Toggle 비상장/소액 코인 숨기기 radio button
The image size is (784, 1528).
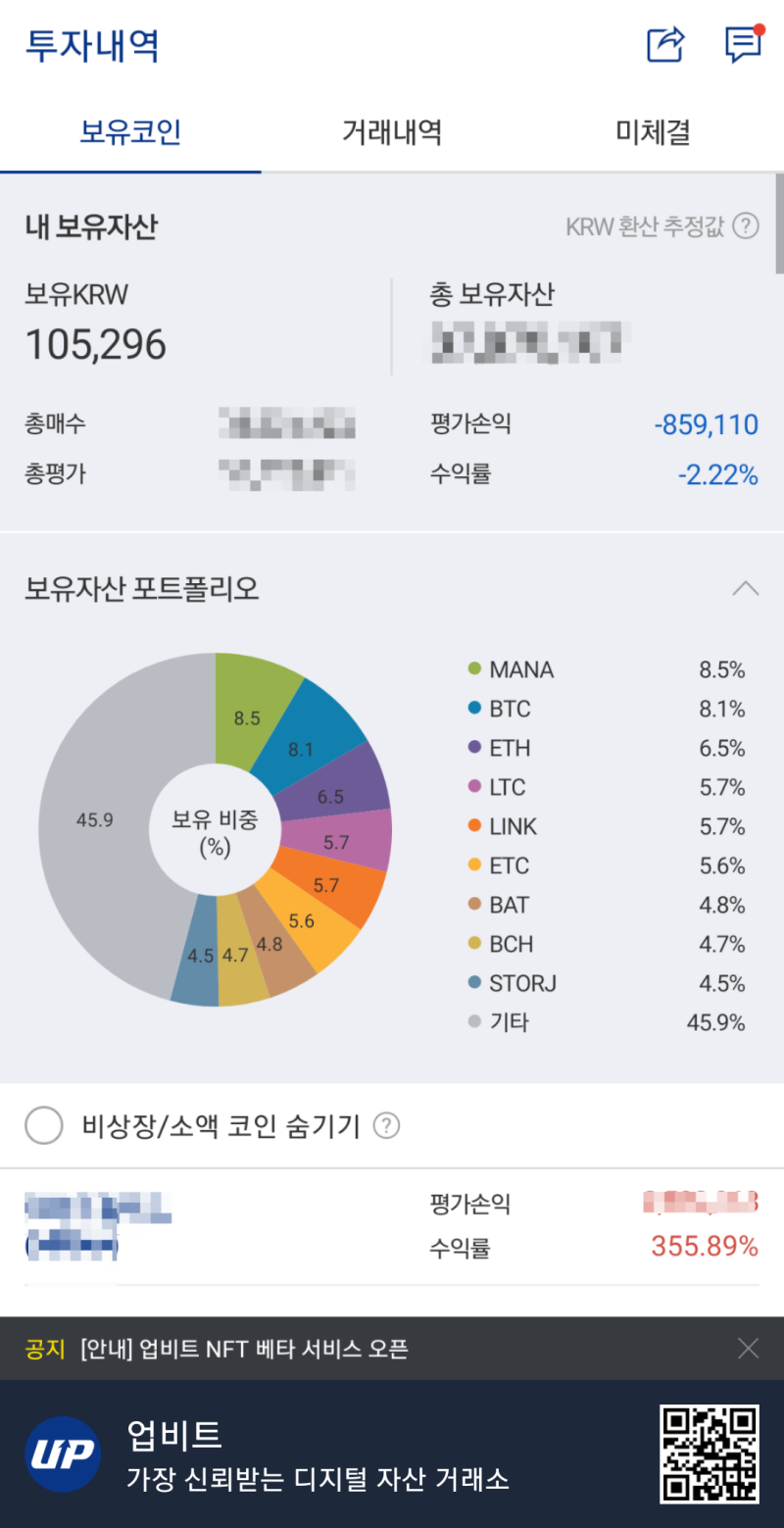pos(44,1126)
